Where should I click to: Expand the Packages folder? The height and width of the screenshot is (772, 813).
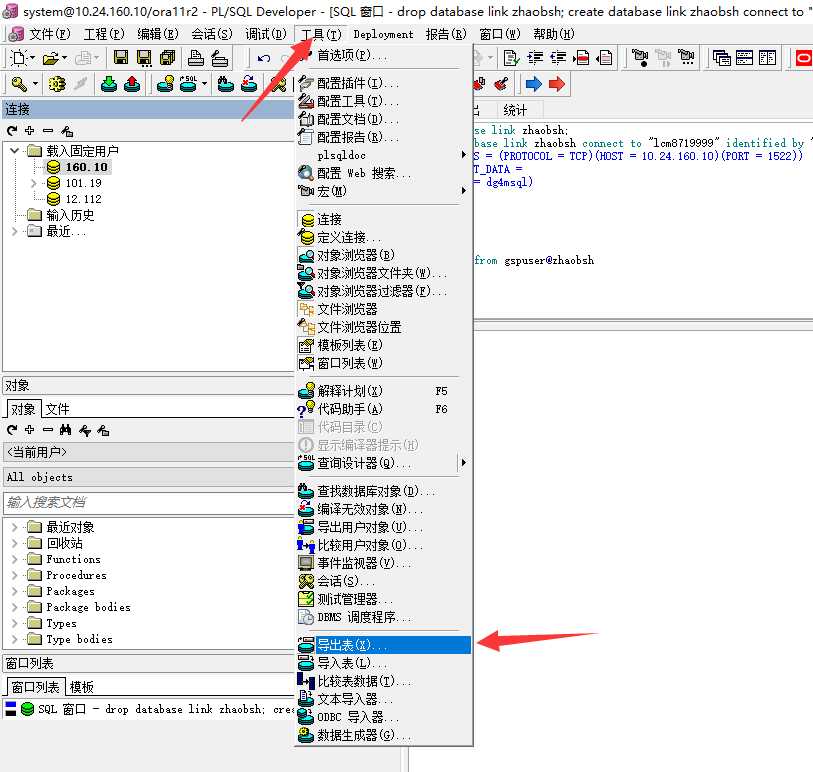[x=15, y=592]
